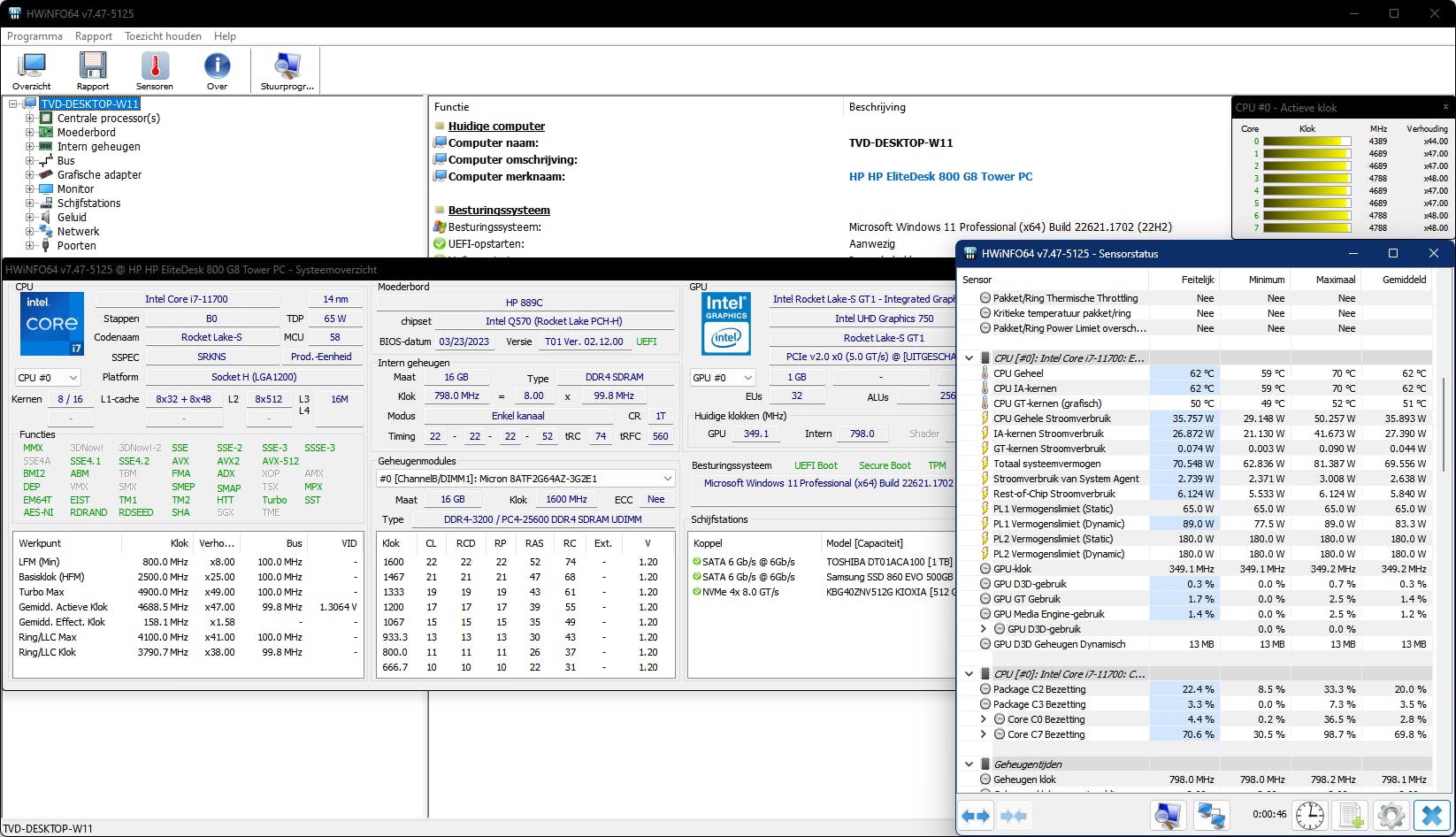Click the expand-columns double arrow icon
The image size is (1456, 837).
(x=977, y=815)
